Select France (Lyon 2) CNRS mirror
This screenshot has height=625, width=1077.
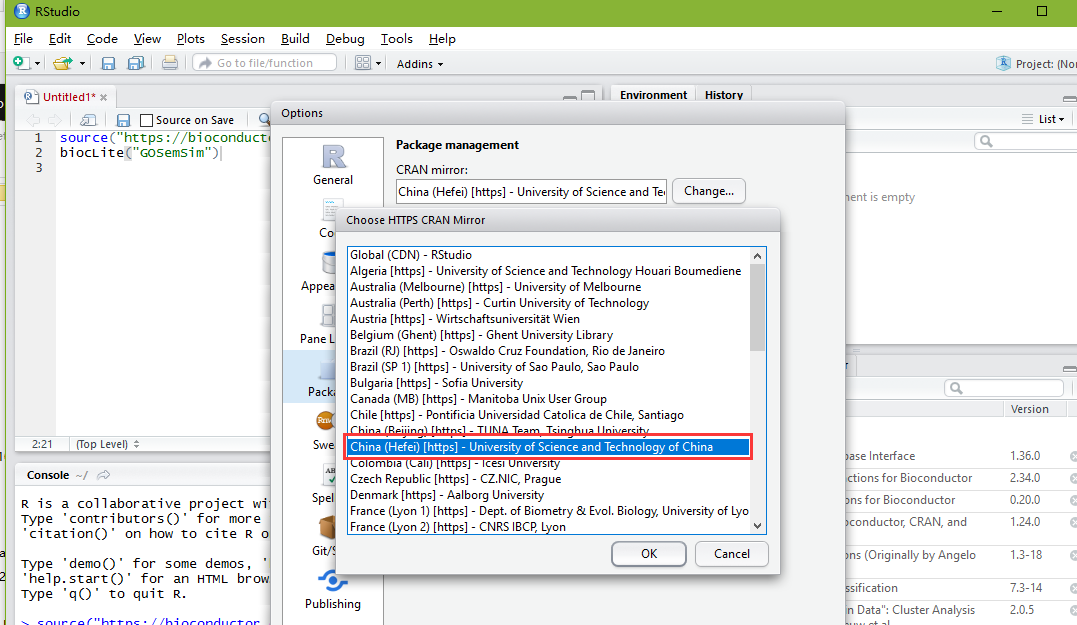coord(548,527)
